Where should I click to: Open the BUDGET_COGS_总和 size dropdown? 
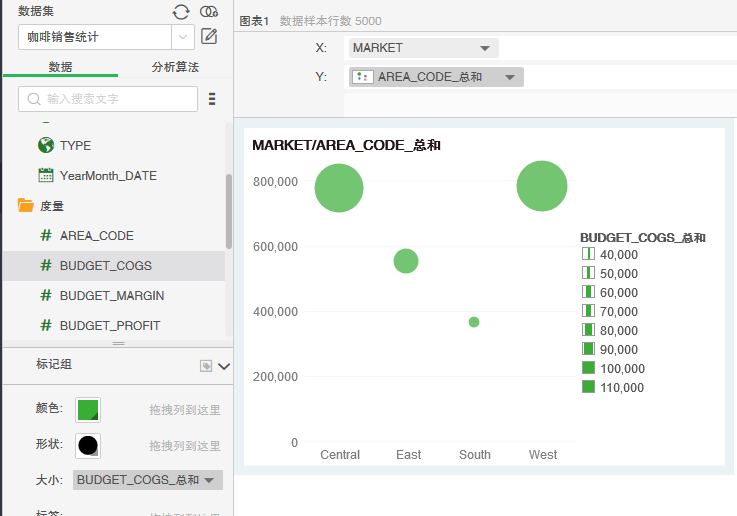[209, 481]
